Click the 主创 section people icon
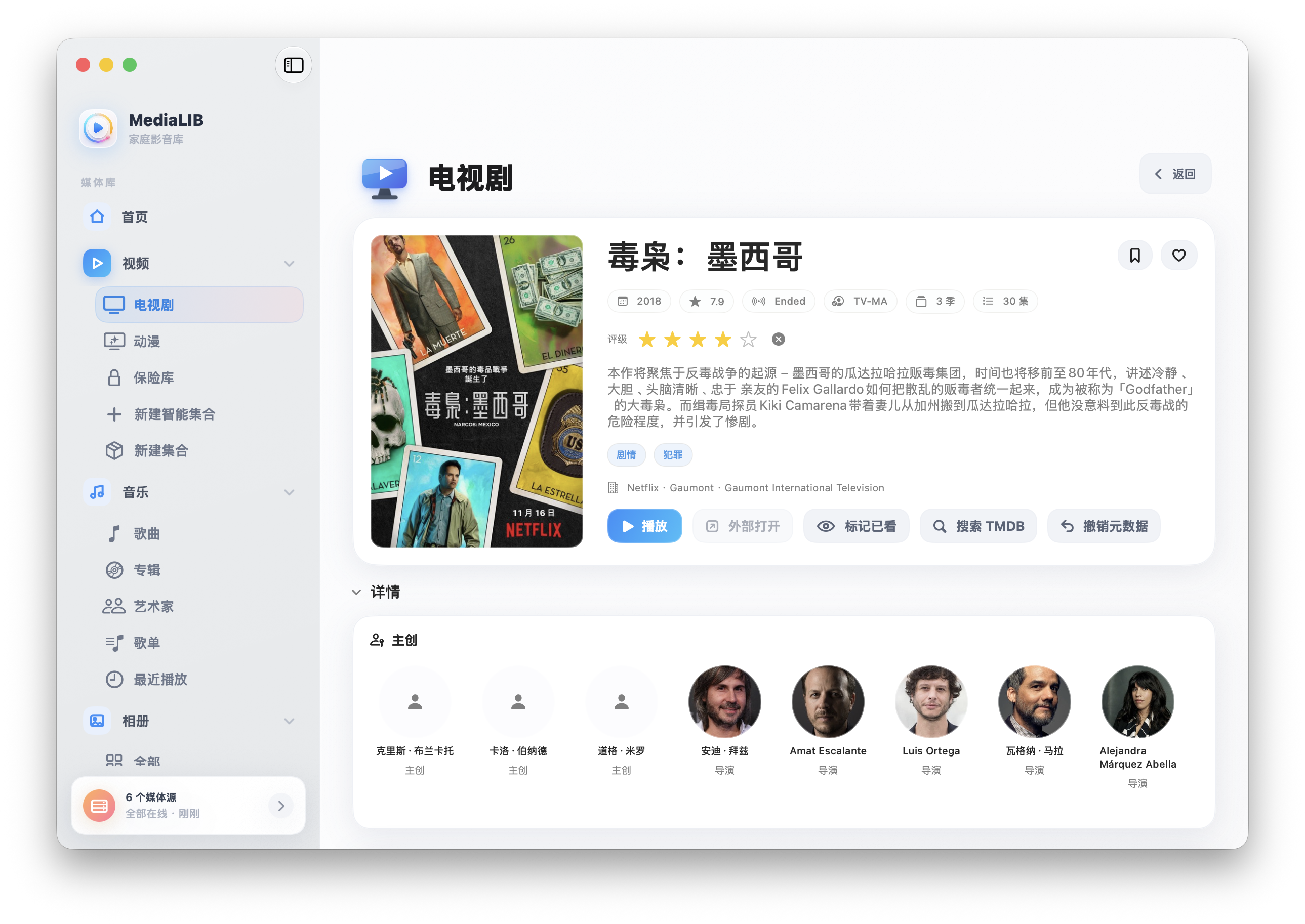The height and width of the screenshot is (924, 1305). coord(377,640)
